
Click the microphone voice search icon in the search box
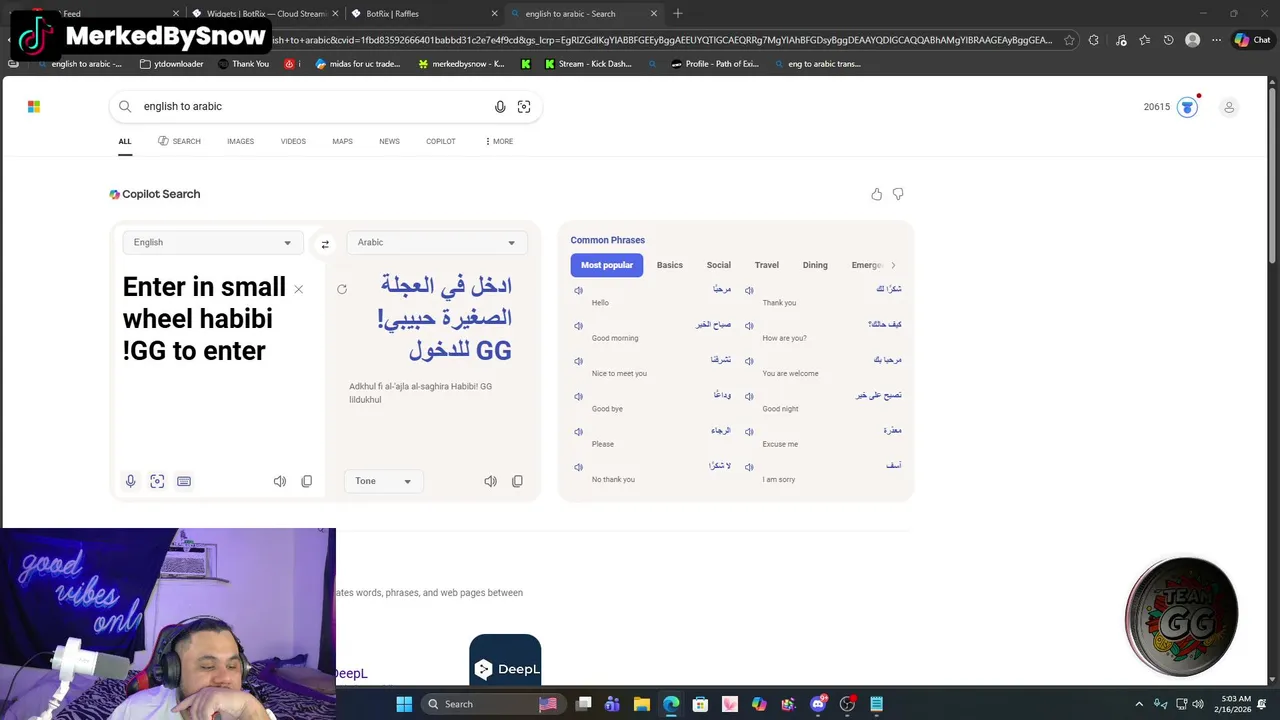500,106
